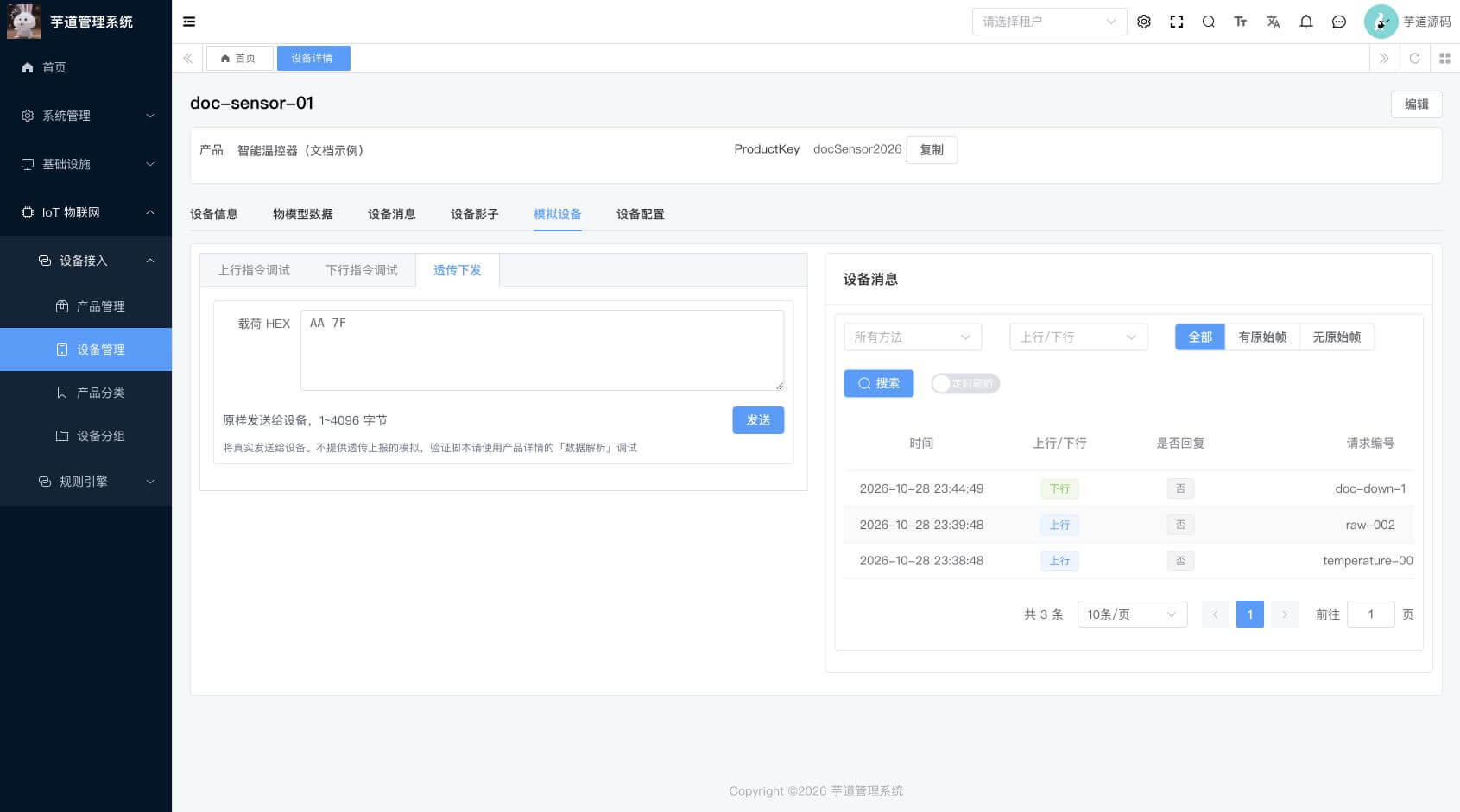Open the notifications bell
The image size is (1460, 812).
click(1306, 22)
